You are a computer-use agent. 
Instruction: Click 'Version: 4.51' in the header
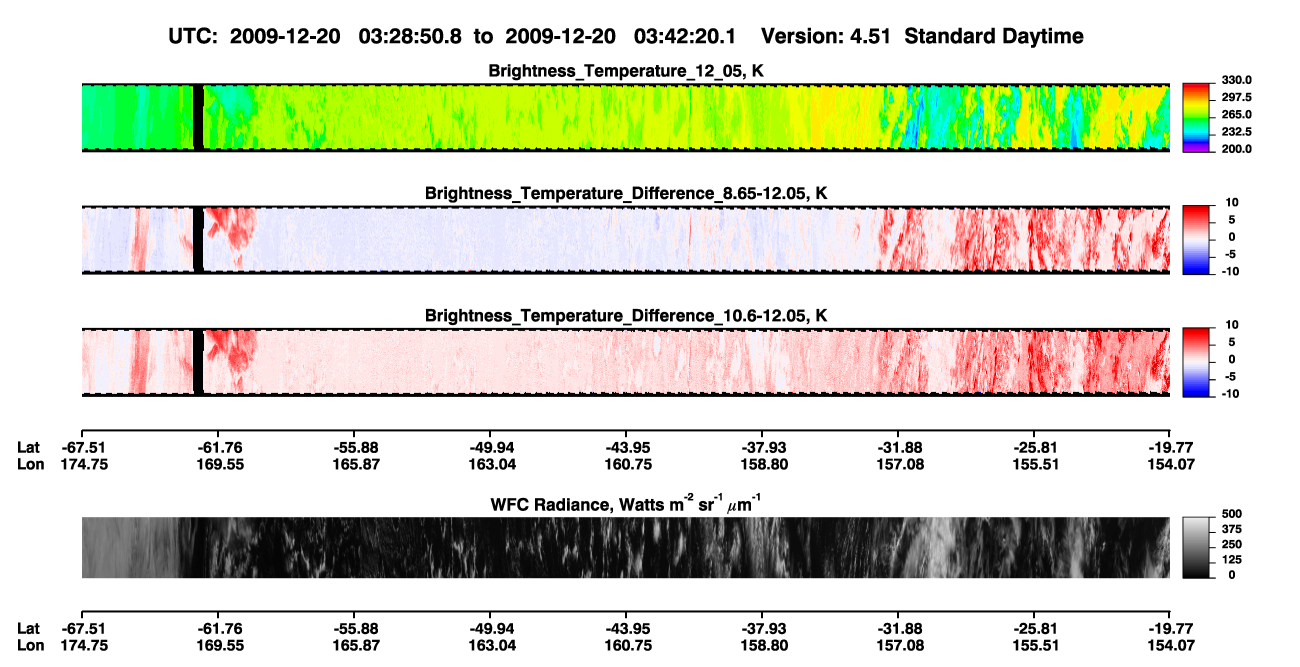(x=824, y=36)
